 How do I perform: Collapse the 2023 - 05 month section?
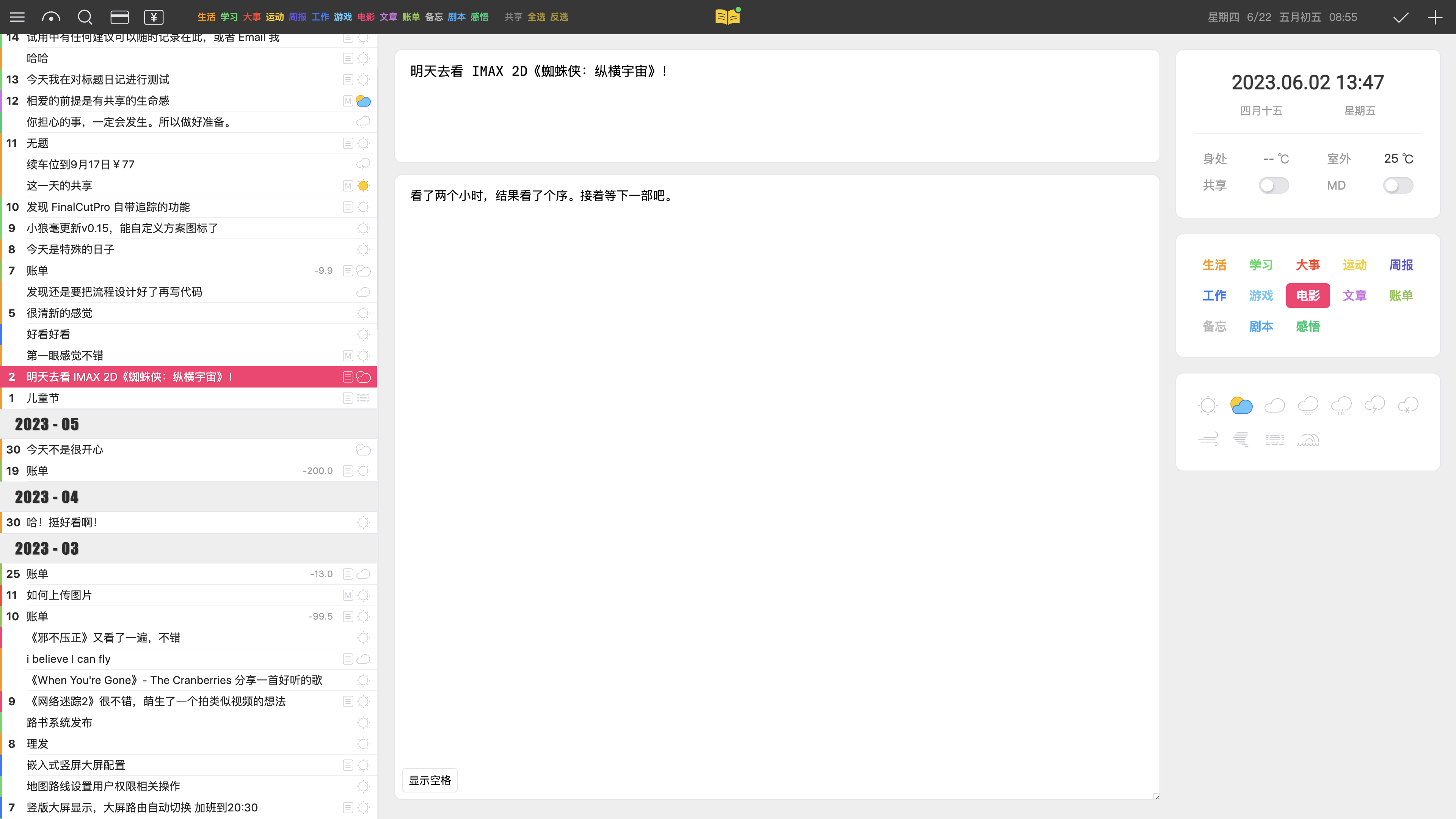(46, 424)
